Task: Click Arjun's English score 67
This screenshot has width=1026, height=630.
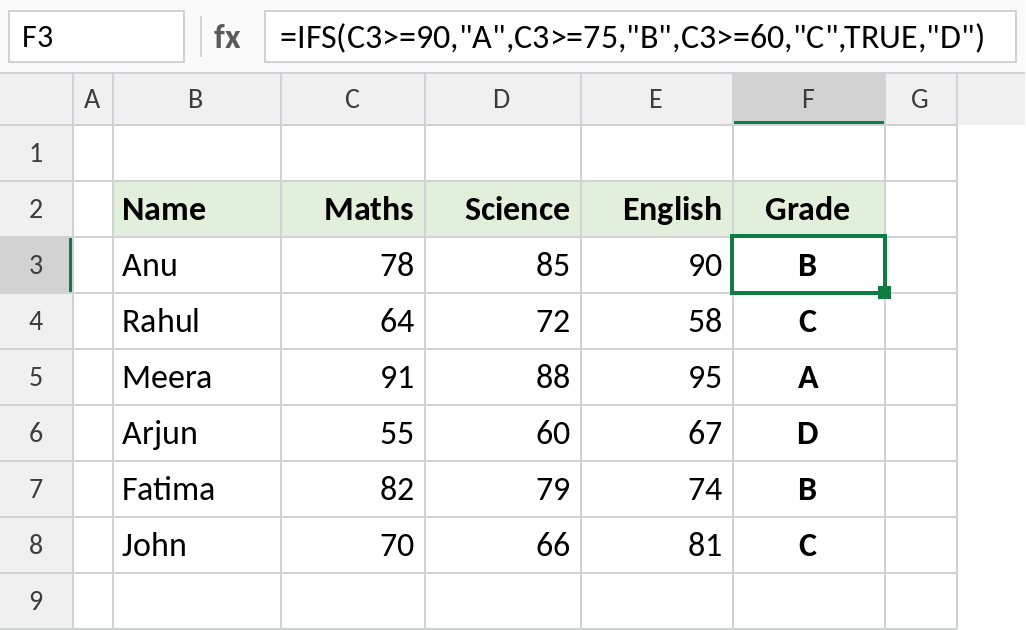Action: click(656, 433)
